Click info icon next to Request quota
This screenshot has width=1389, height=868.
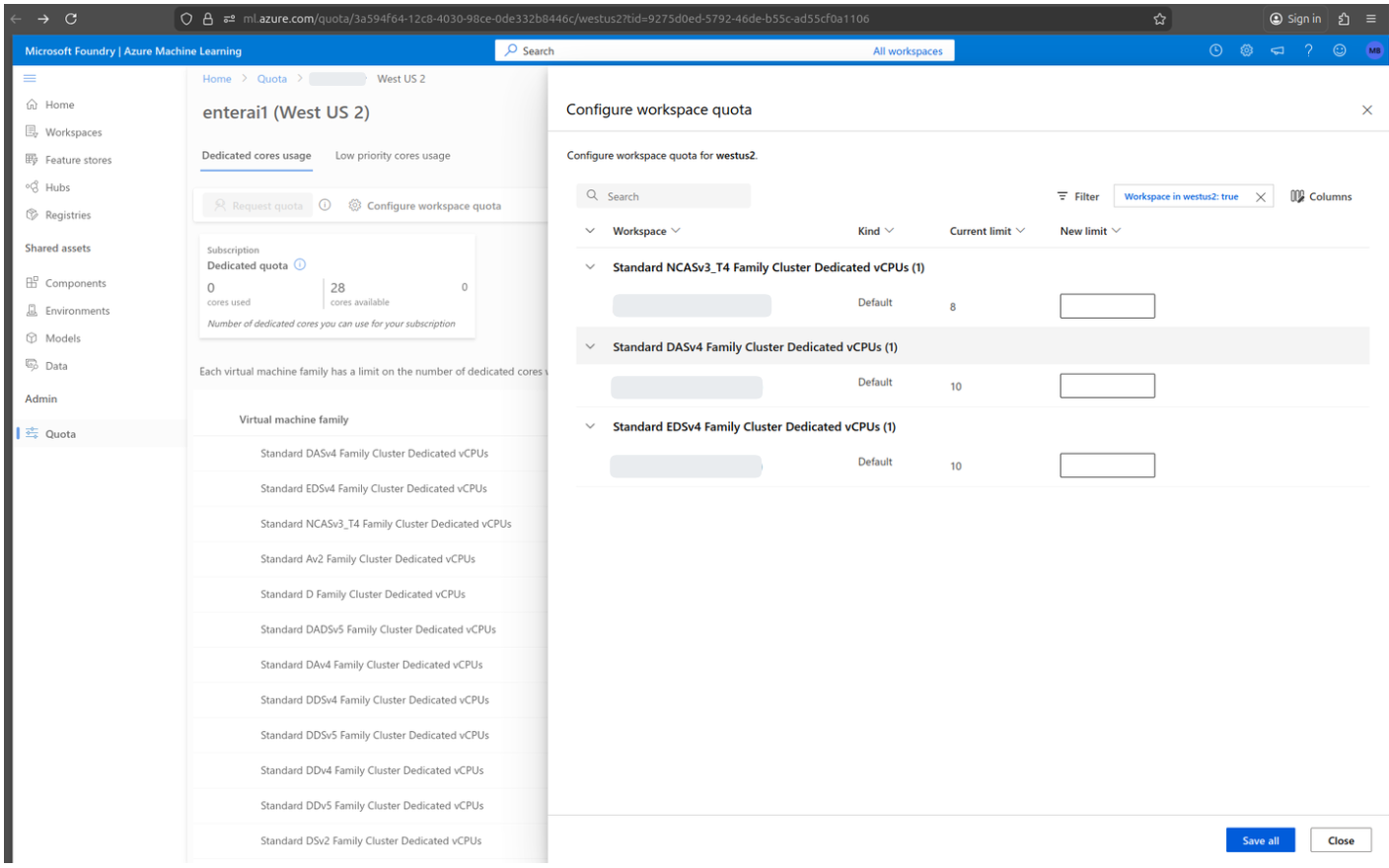click(x=325, y=205)
